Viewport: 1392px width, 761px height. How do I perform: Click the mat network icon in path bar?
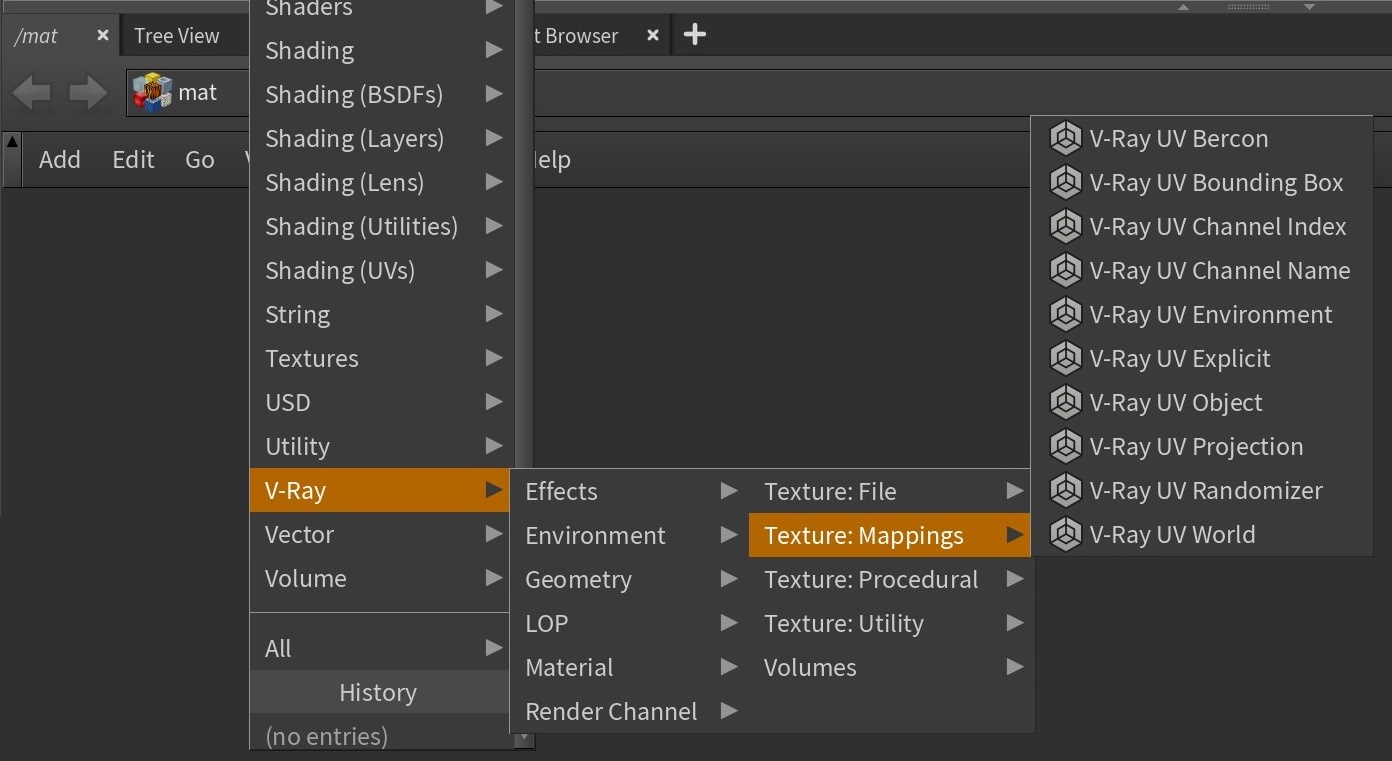pyautogui.click(x=152, y=93)
